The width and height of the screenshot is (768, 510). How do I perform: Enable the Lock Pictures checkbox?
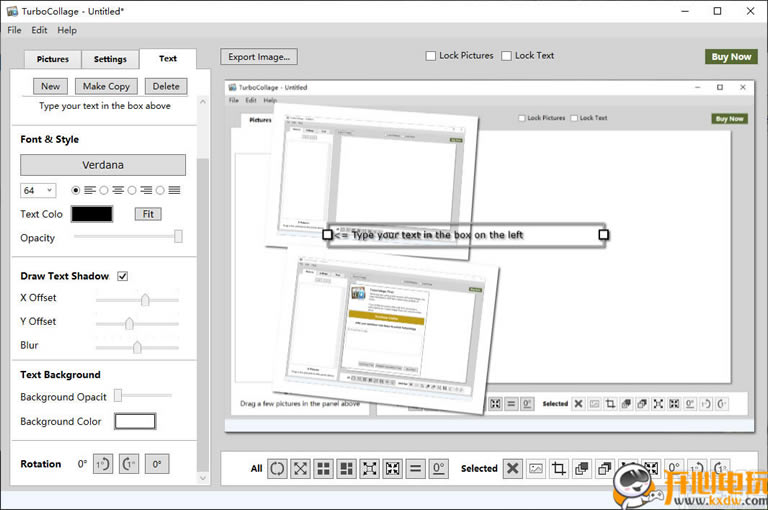tap(431, 56)
